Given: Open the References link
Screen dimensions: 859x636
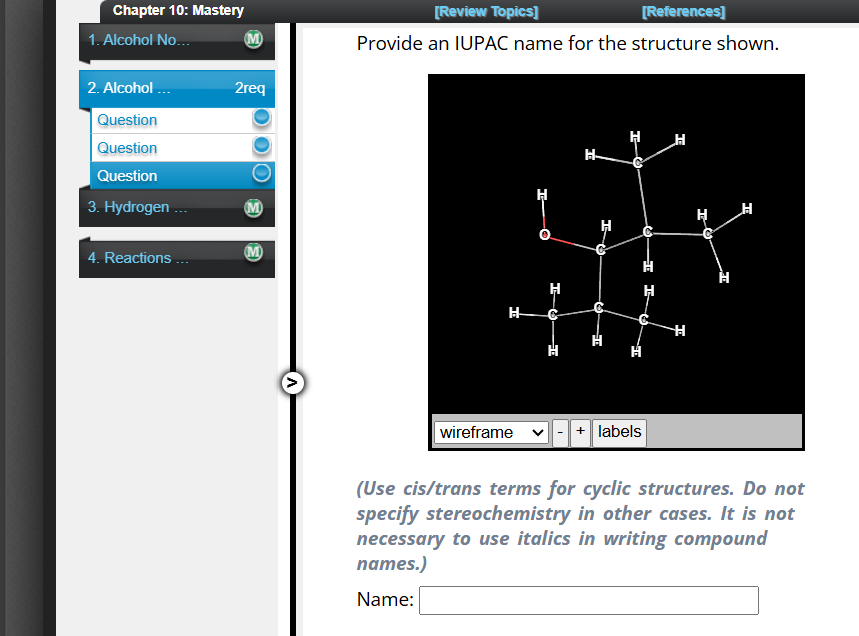Looking at the screenshot, I should coord(683,11).
